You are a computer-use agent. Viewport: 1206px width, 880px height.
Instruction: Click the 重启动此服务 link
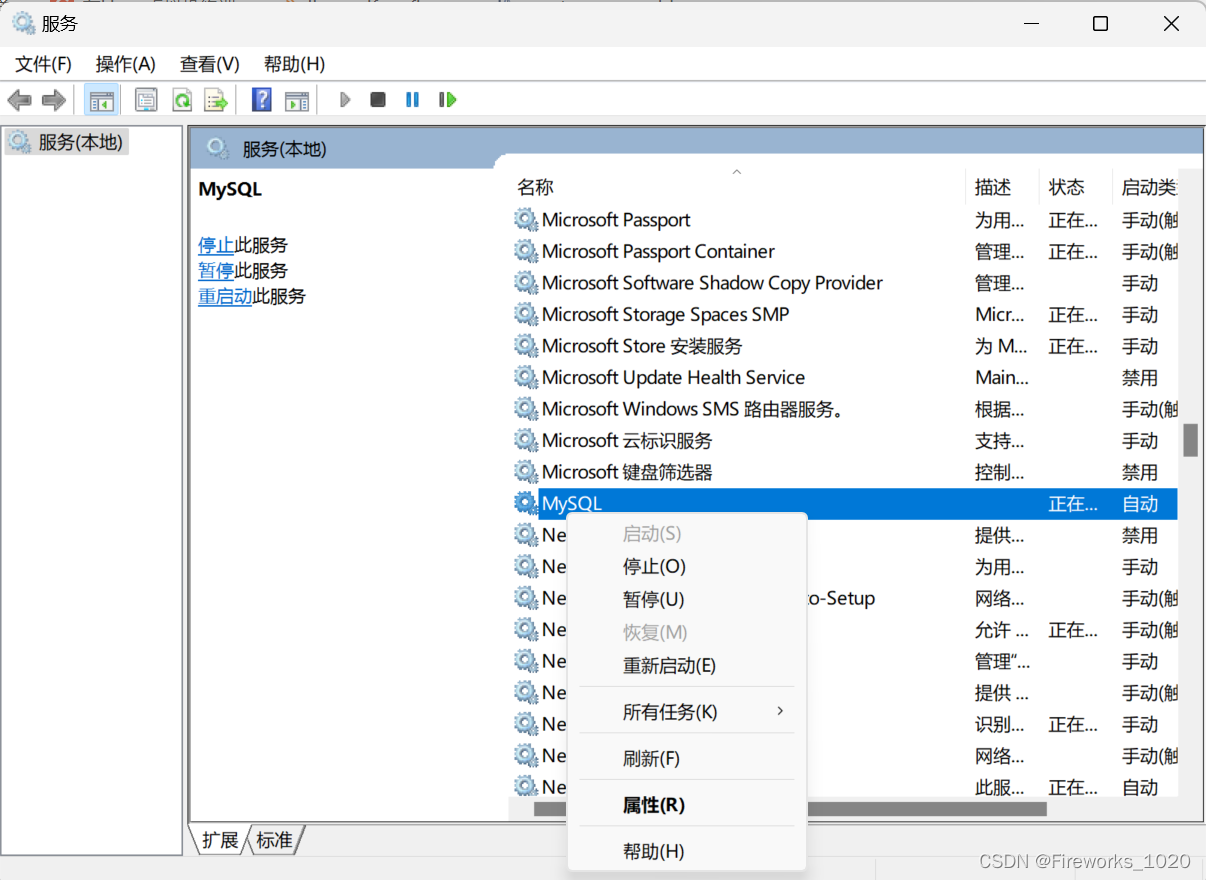point(226,296)
